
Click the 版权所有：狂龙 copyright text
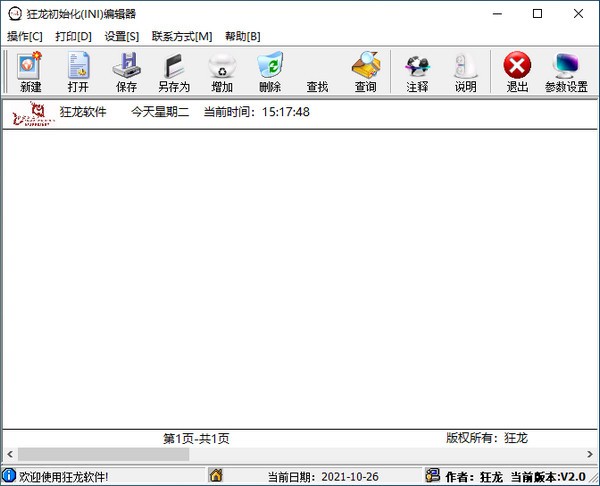487,438
